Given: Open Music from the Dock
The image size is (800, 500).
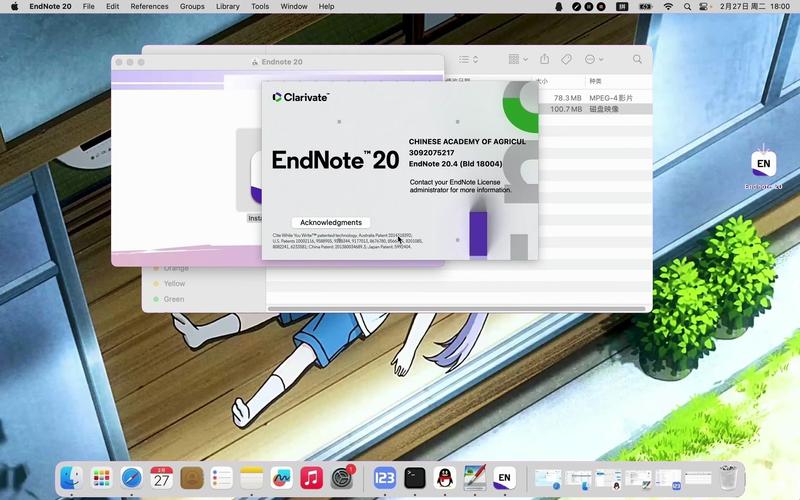Looking at the screenshot, I should [312, 478].
